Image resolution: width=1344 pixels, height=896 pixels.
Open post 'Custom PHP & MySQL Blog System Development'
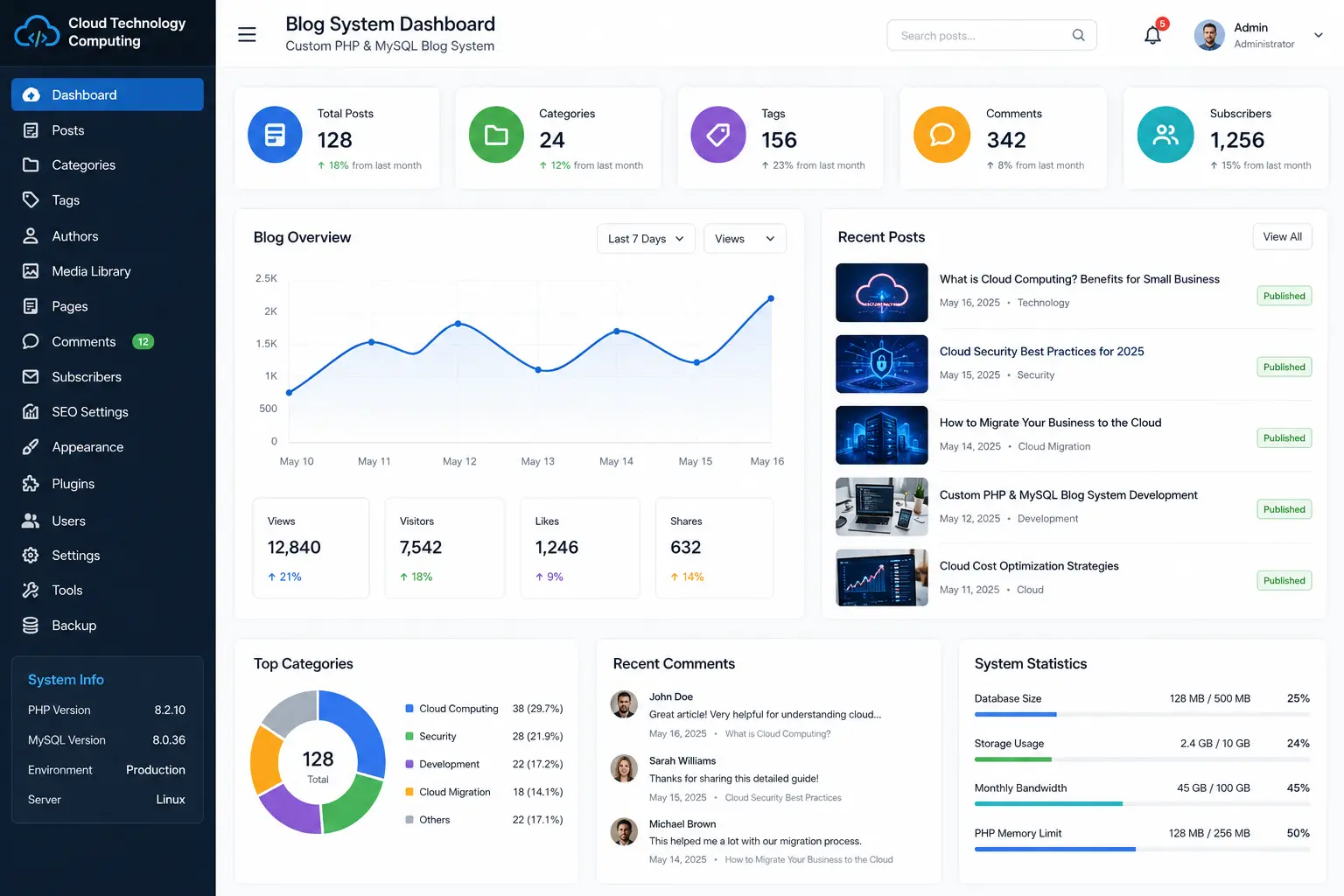coord(1068,495)
